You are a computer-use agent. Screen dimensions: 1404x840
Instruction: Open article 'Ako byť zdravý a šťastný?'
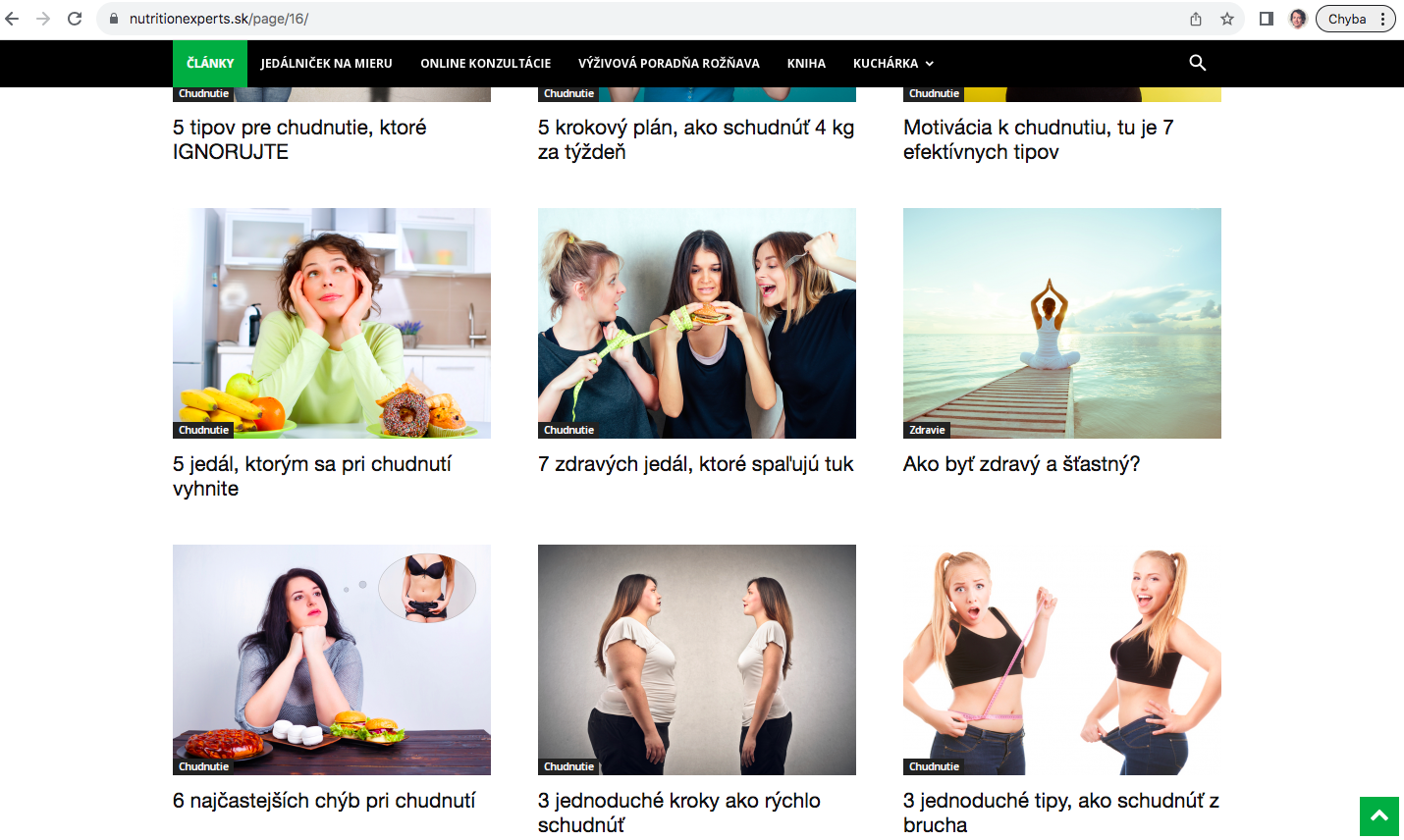[1022, 464]
